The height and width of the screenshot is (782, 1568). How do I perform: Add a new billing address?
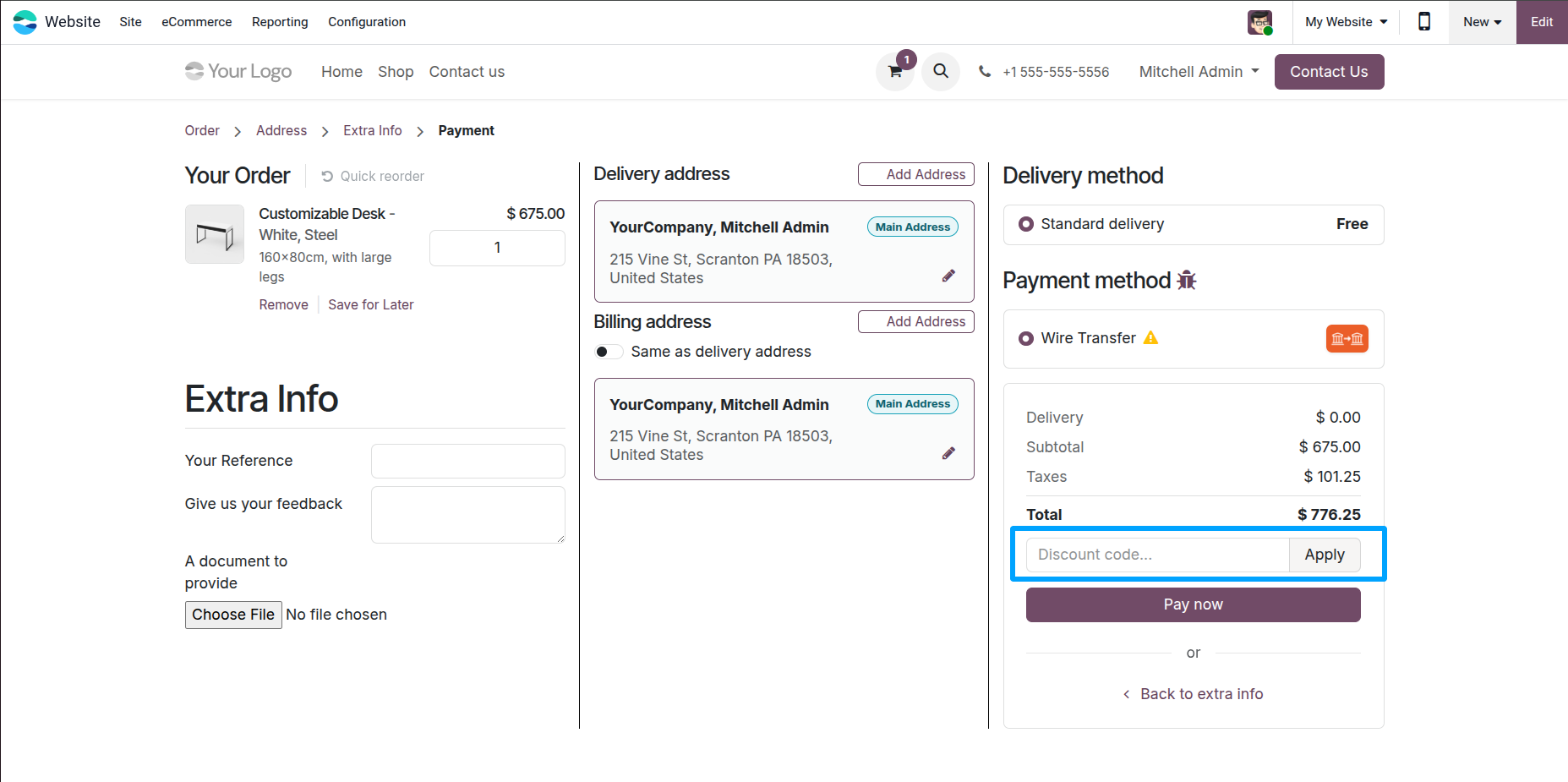pos(916,321)
